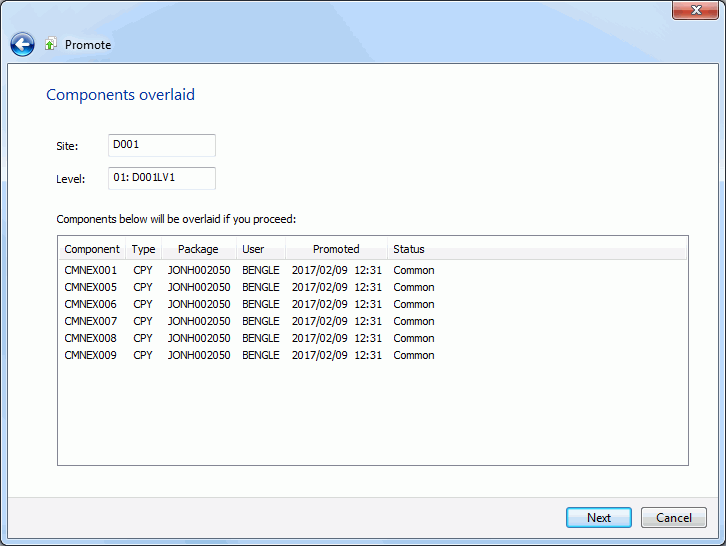The width and height of the screenshot is (726, 546).
Task: Click the Level field showing 01: D001LV1
Action: point(162,178)
